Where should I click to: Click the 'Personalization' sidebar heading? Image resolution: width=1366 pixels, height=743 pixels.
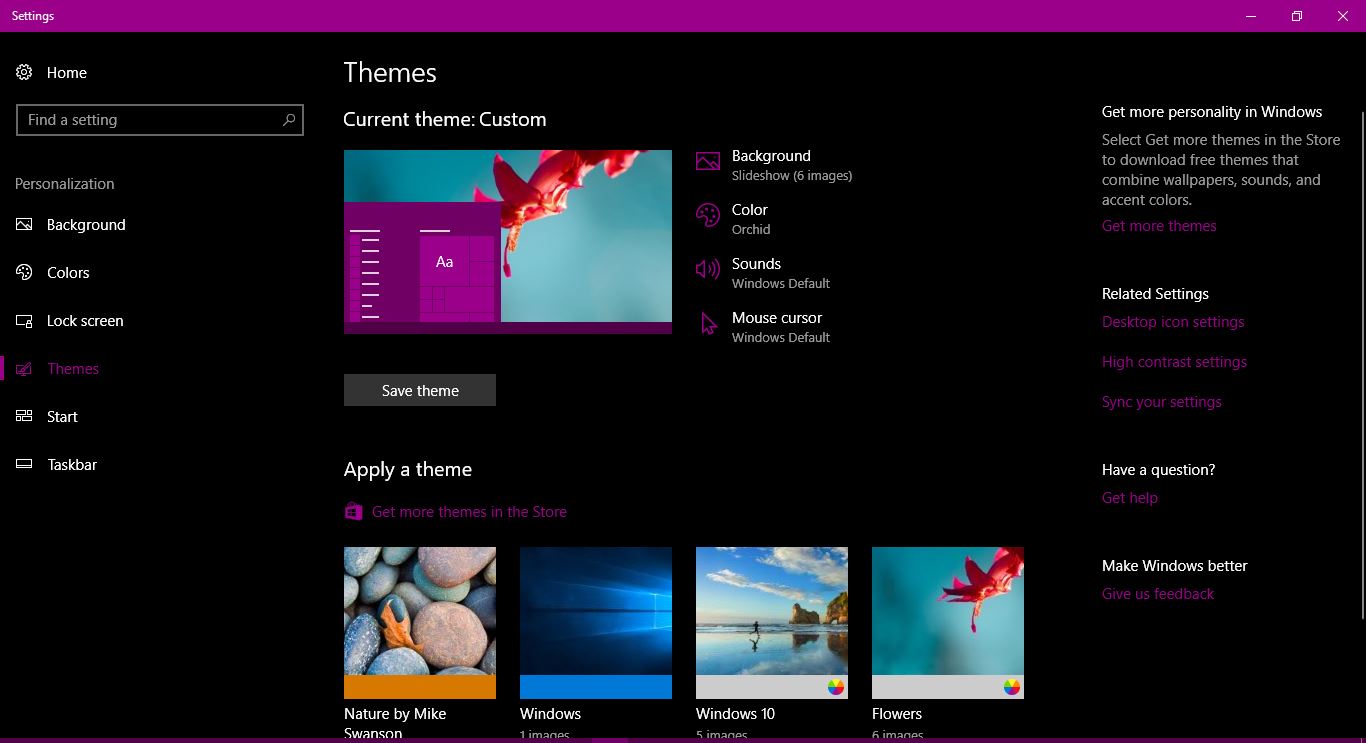coord(65,184)
